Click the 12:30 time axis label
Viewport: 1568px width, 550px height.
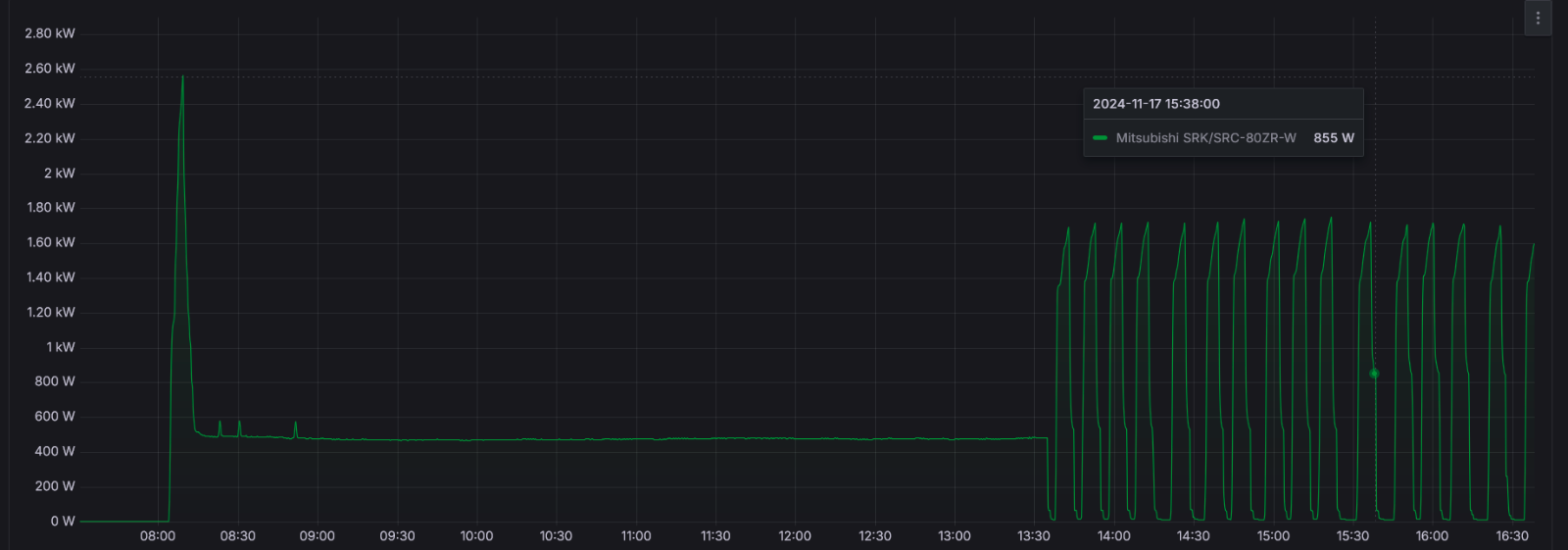pos(875,536)
